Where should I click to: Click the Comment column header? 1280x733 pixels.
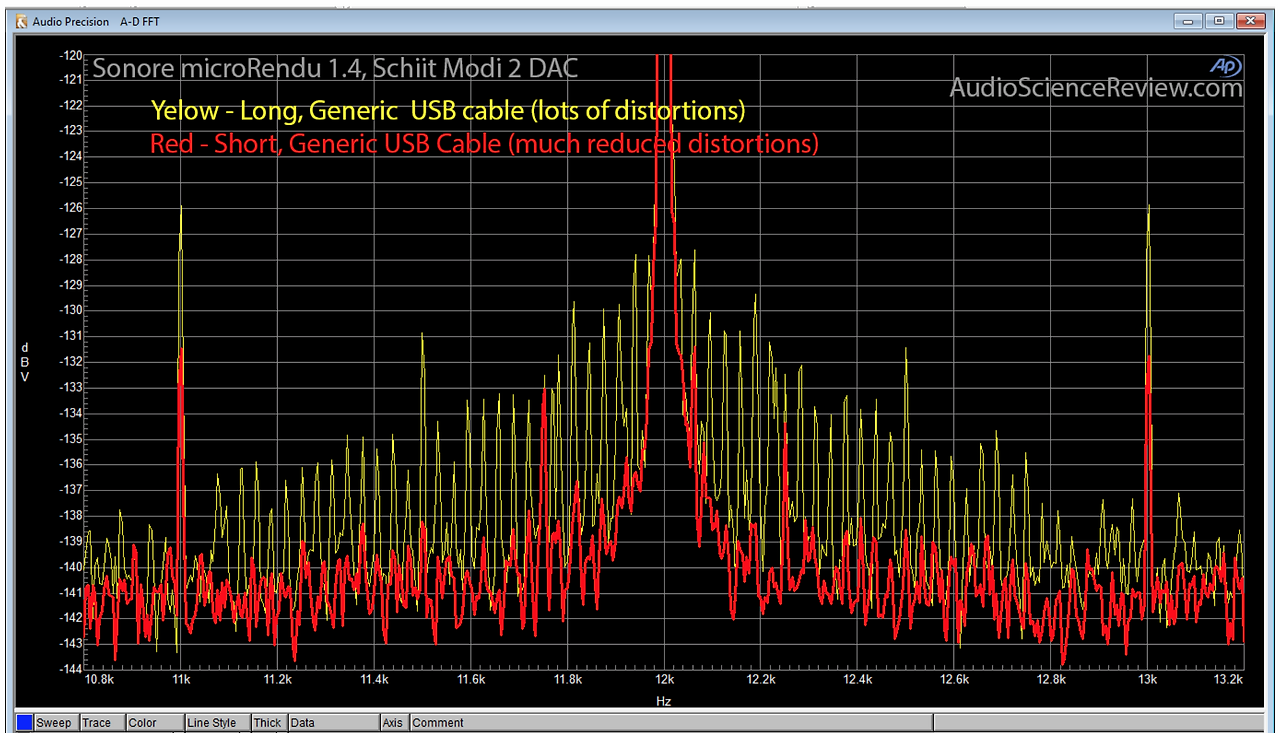tap(670, 722)
